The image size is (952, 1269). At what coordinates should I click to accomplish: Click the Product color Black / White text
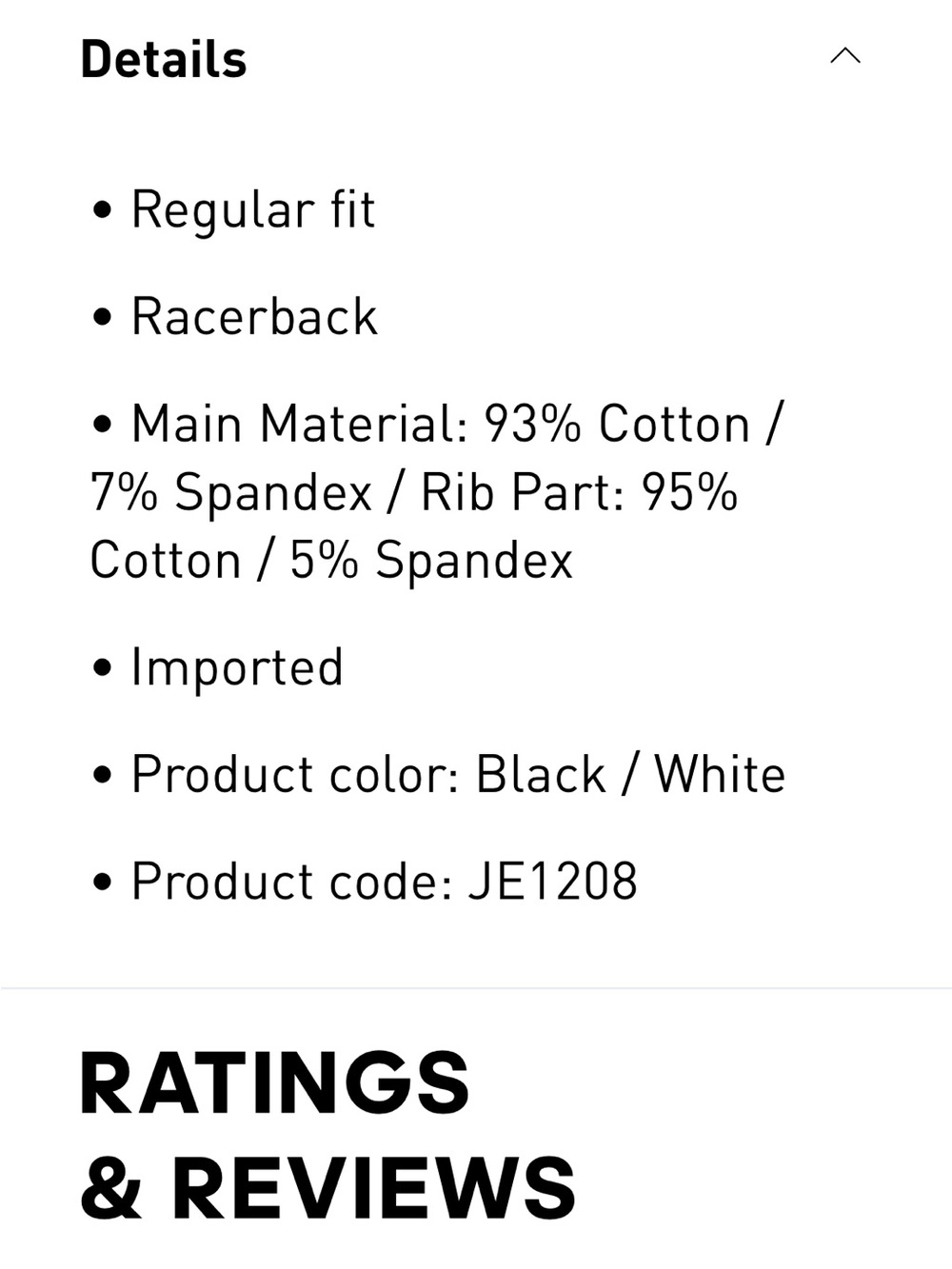coord(458,774)
